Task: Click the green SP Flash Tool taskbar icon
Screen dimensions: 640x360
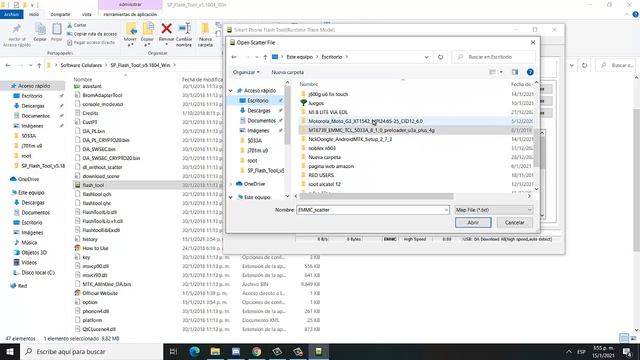Action: (x=318, y=351)
